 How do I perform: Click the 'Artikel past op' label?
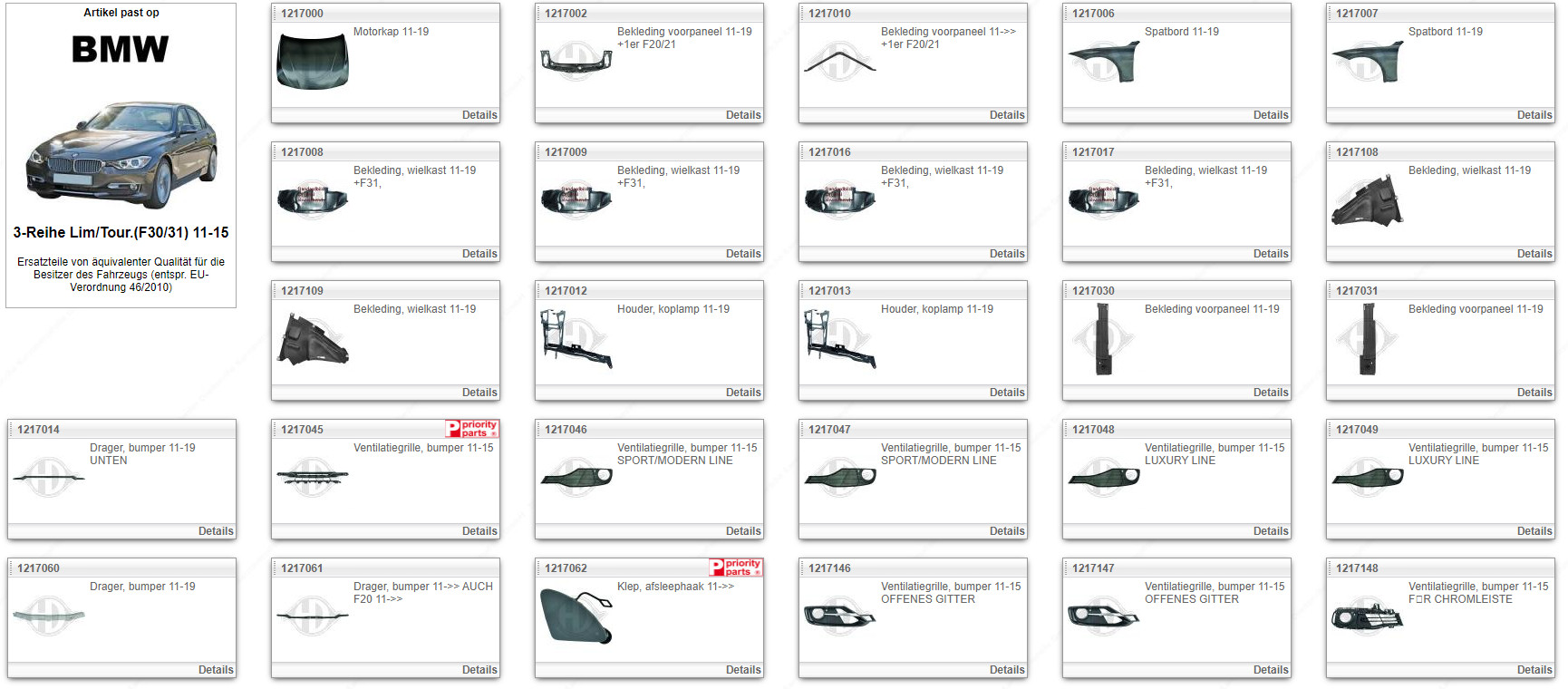[x=121, y=13]
